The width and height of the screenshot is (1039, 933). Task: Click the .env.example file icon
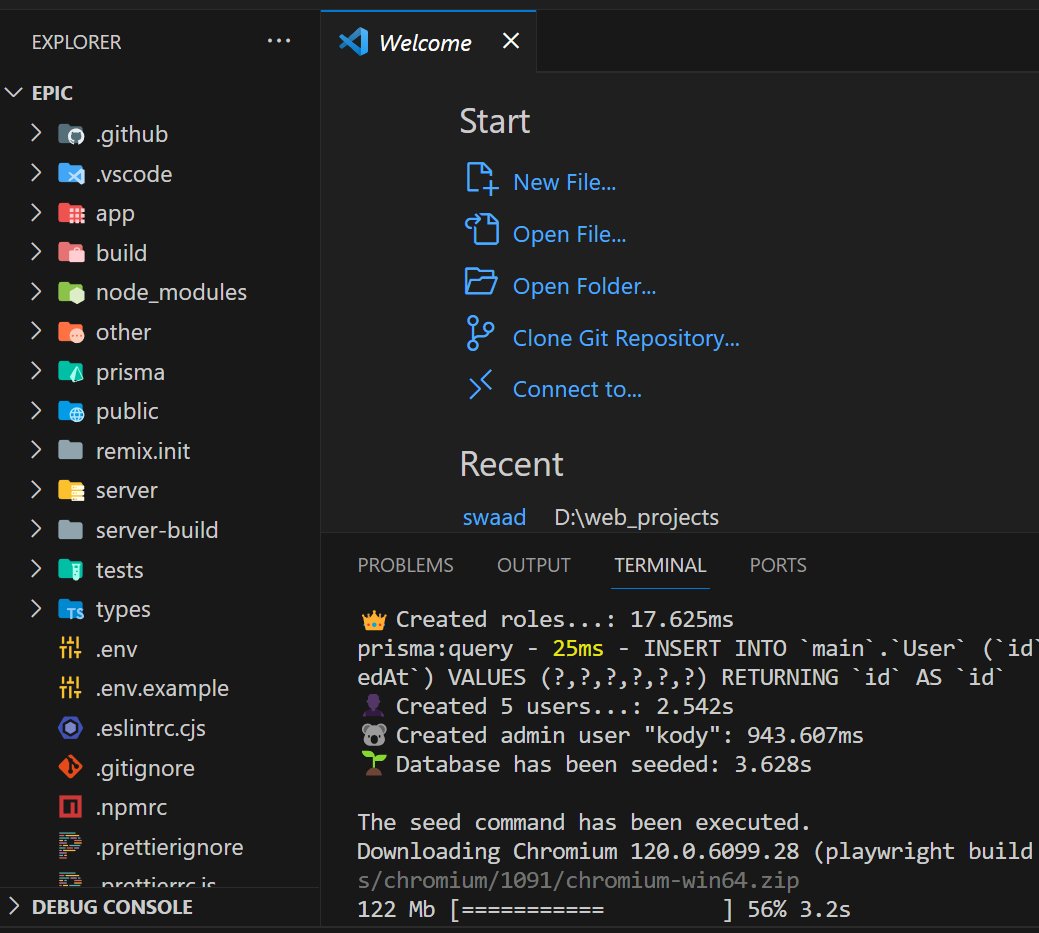70,688
